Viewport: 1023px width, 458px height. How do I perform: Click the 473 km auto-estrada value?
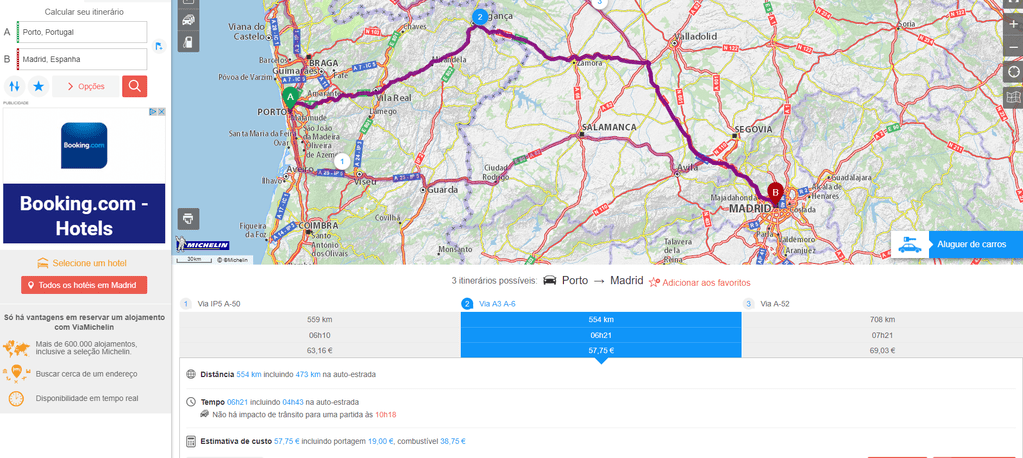point(307,374)
